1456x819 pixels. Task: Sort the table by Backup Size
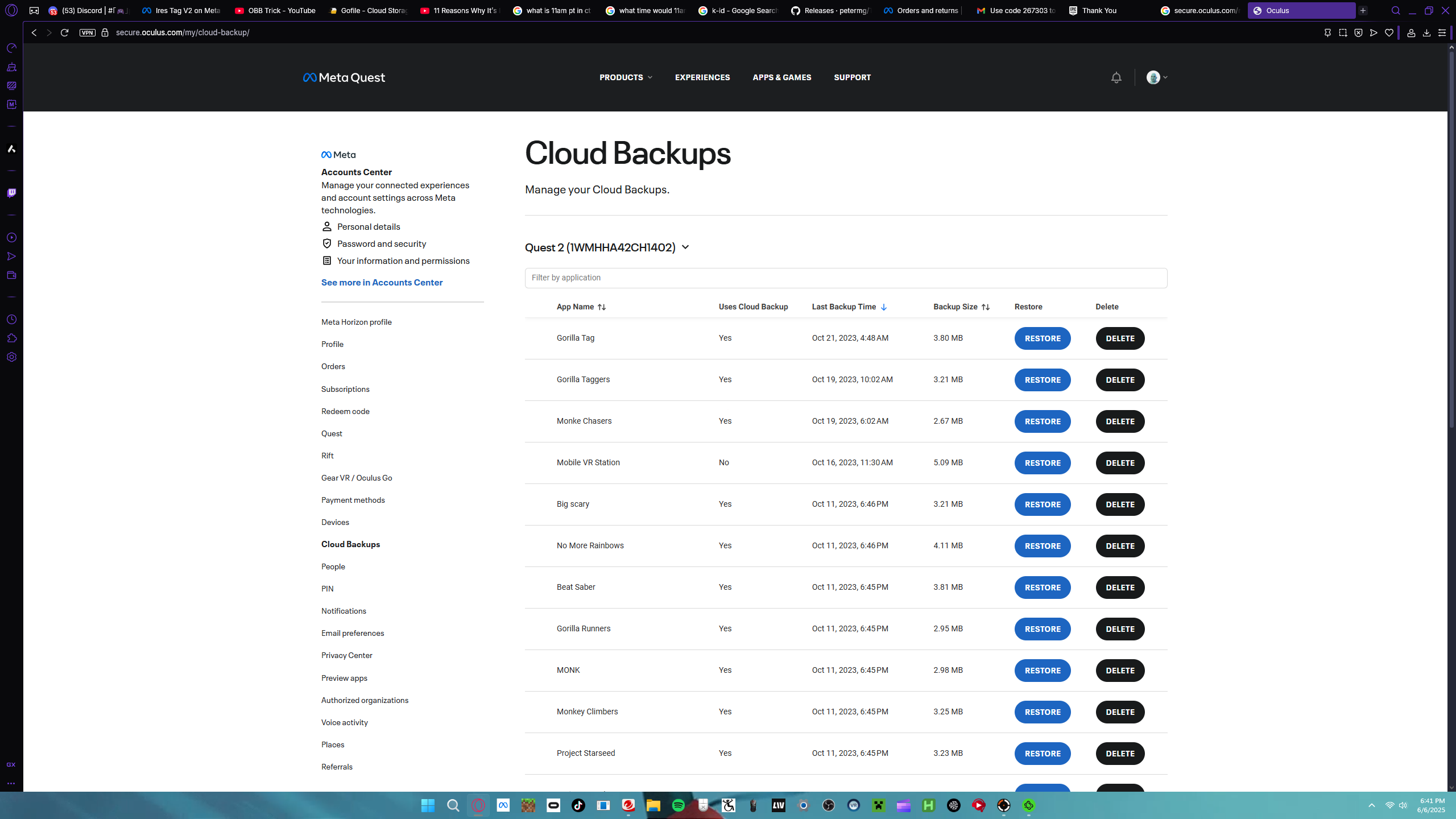961,307
